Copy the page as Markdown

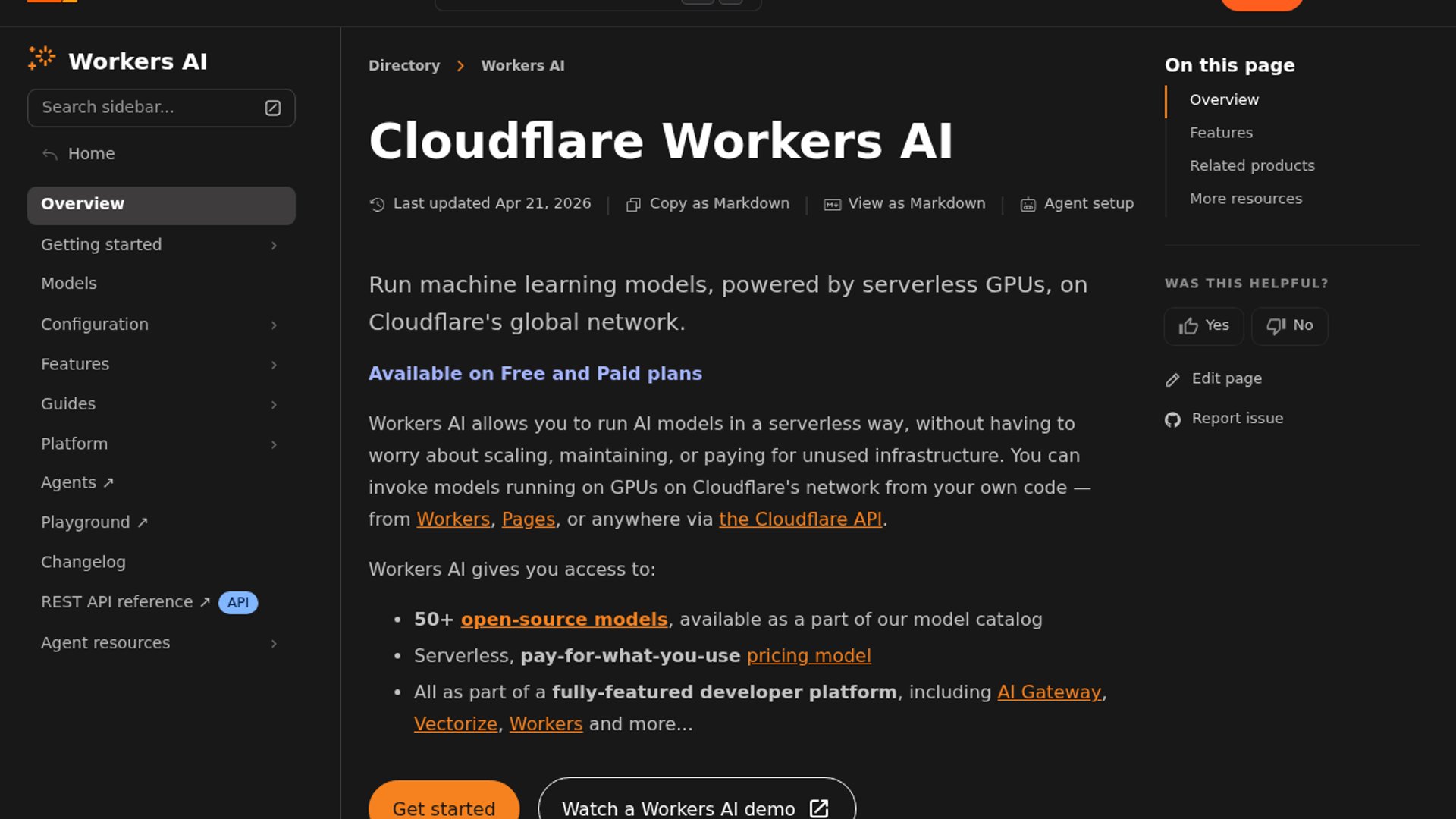tap(708, 204)
